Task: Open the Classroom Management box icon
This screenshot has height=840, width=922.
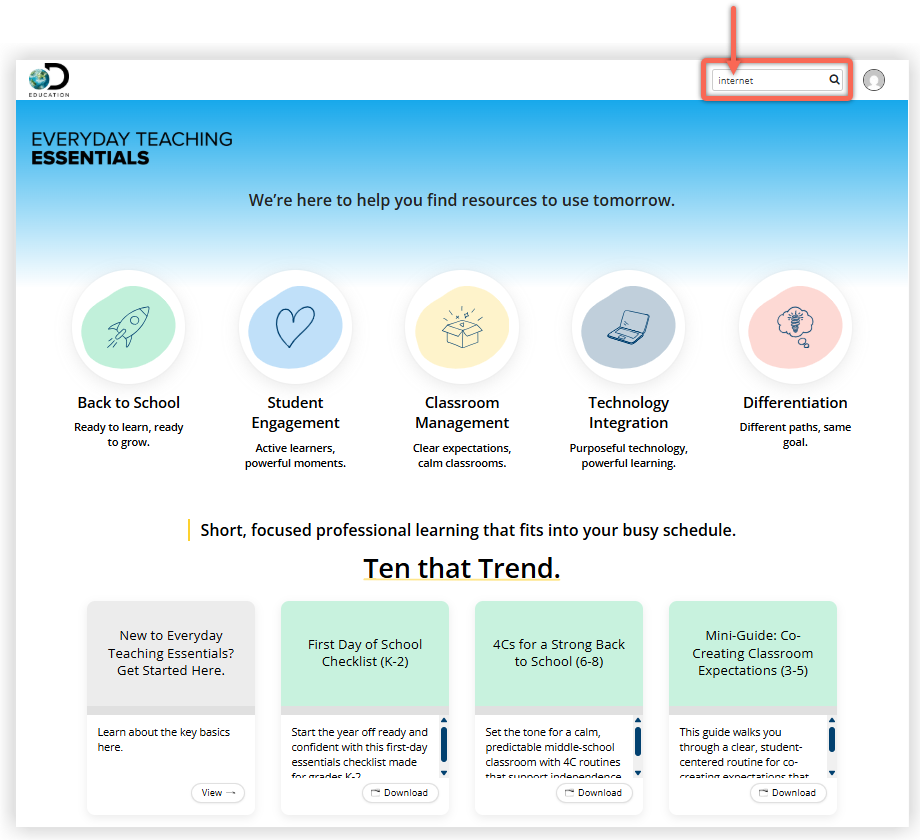Action: click(x=462, y=327)
